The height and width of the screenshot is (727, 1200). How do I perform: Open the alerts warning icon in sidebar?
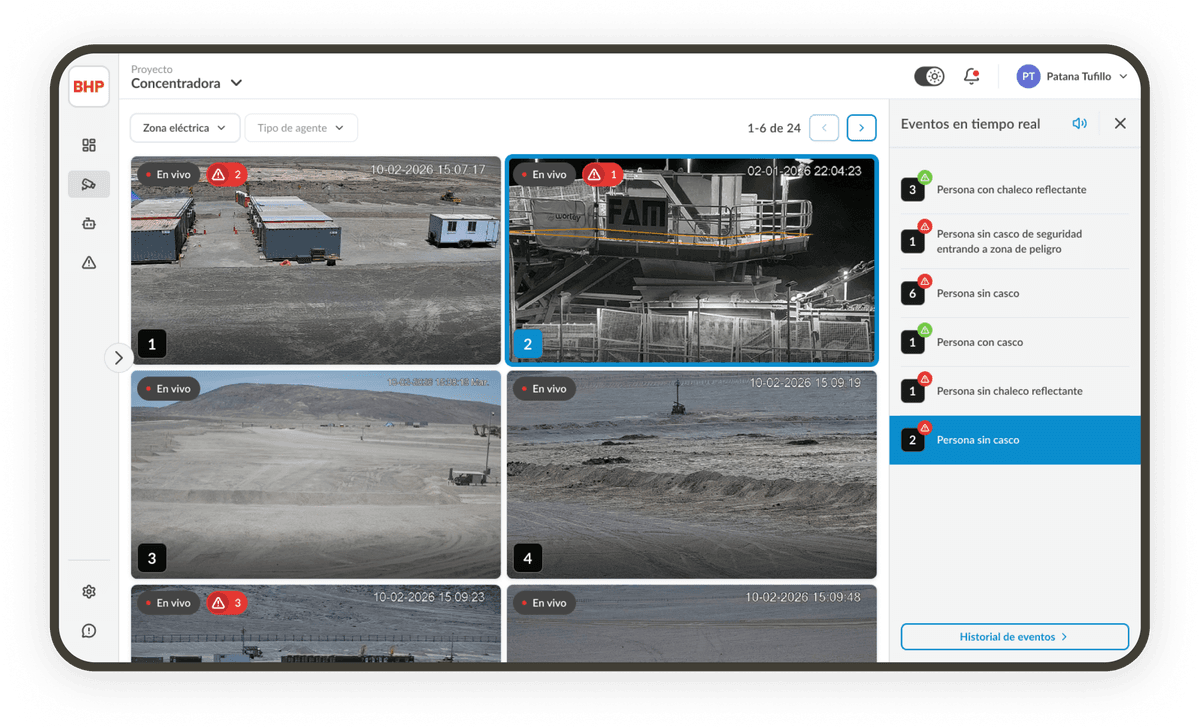pyautogui.click(x=89, y=262)
